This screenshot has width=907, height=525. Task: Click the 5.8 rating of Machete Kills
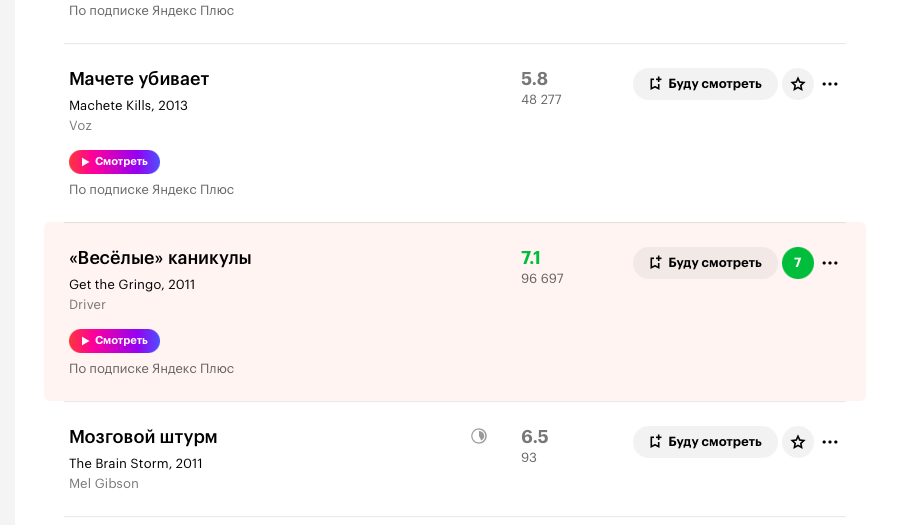(x=534, y=79)
